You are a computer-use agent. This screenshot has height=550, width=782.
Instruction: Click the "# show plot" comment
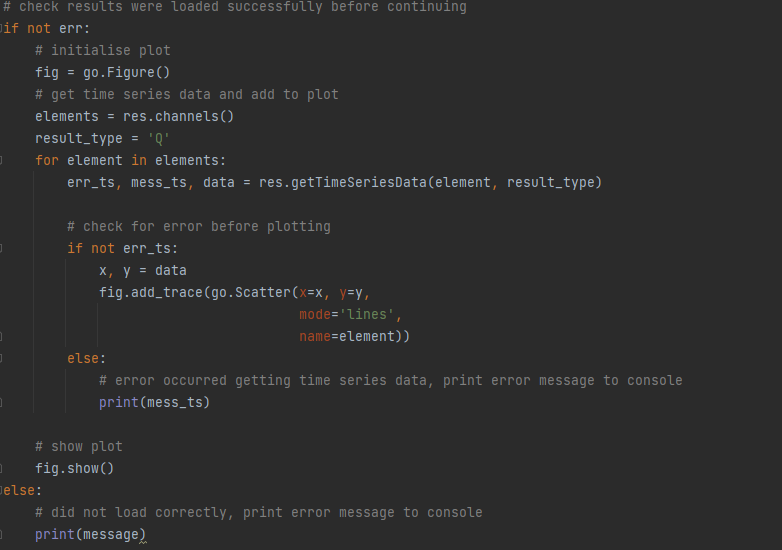pos(79,446)
